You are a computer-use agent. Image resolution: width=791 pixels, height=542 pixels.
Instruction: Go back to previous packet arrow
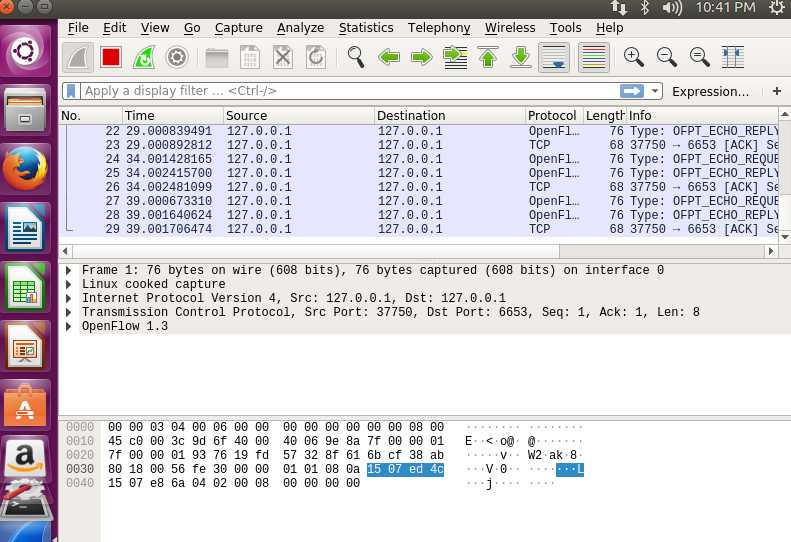click(x=389, y=57)
